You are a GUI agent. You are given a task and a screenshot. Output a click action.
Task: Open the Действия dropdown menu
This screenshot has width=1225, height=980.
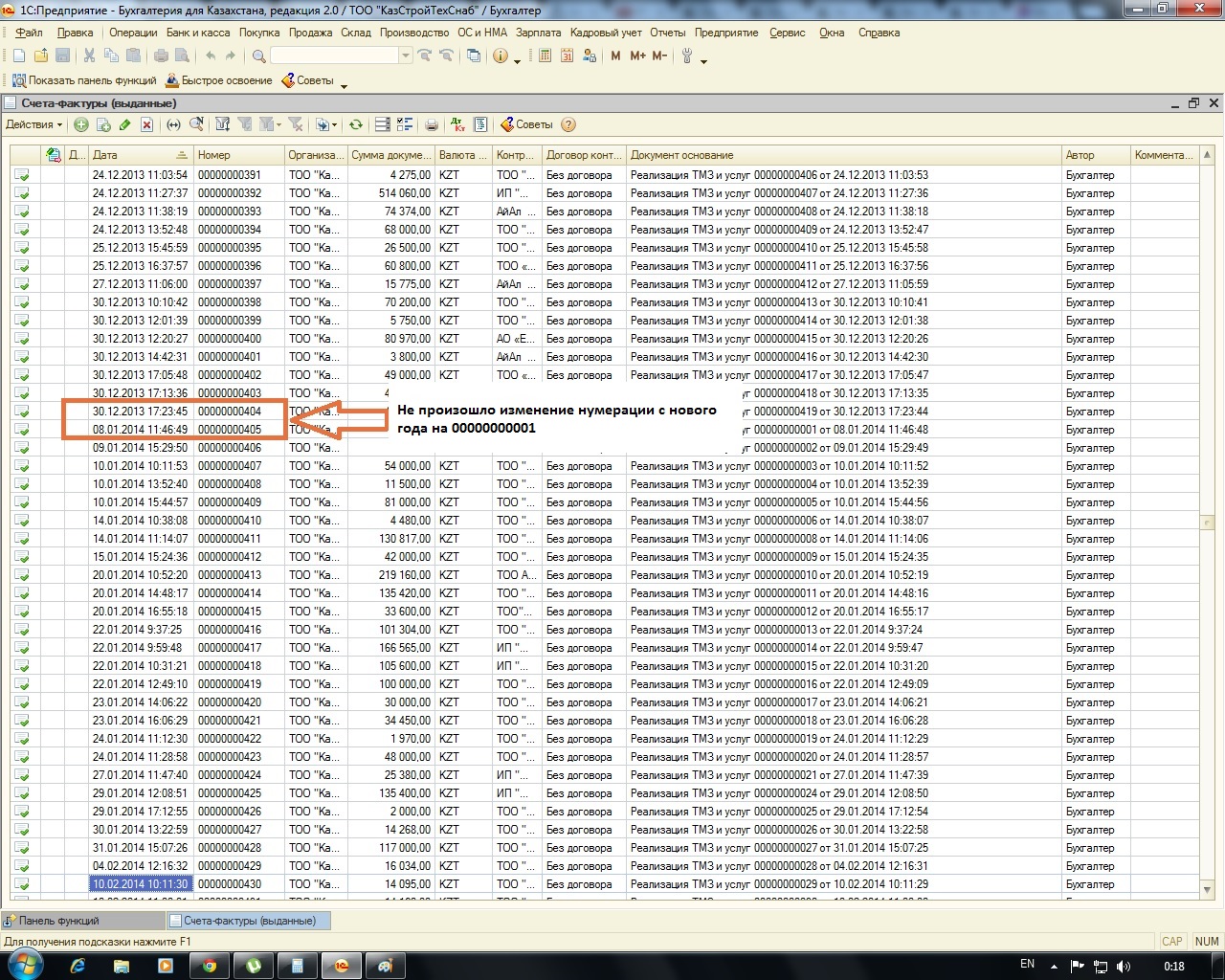(x=33, y=124)
